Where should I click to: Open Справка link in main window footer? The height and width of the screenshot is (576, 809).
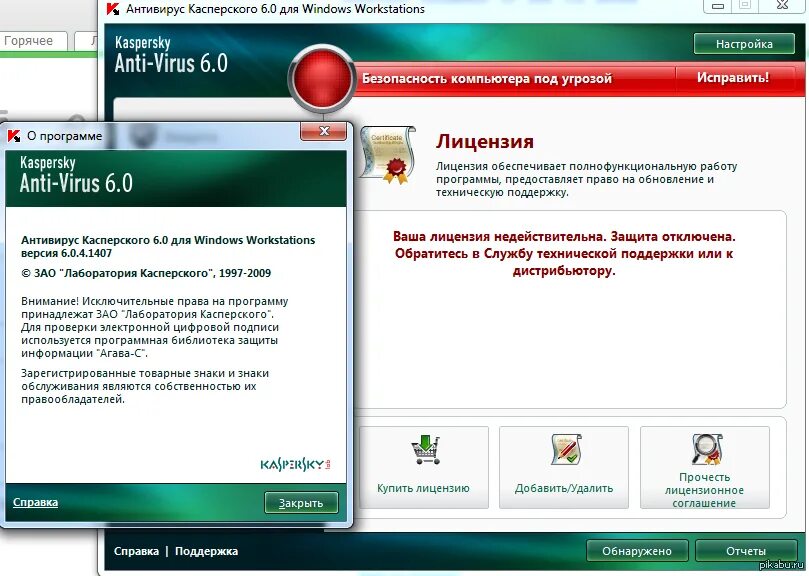tap(136, 551)
